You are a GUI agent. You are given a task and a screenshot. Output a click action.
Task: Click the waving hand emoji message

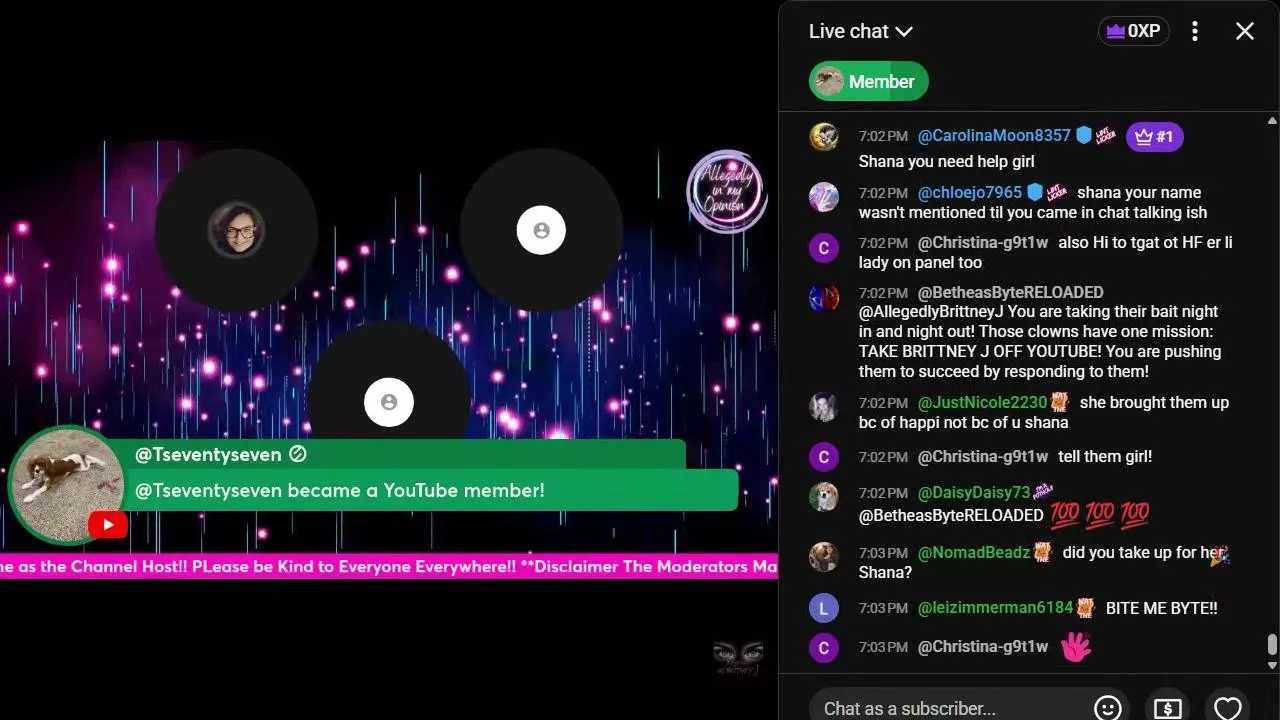(x=1075, y=647)
